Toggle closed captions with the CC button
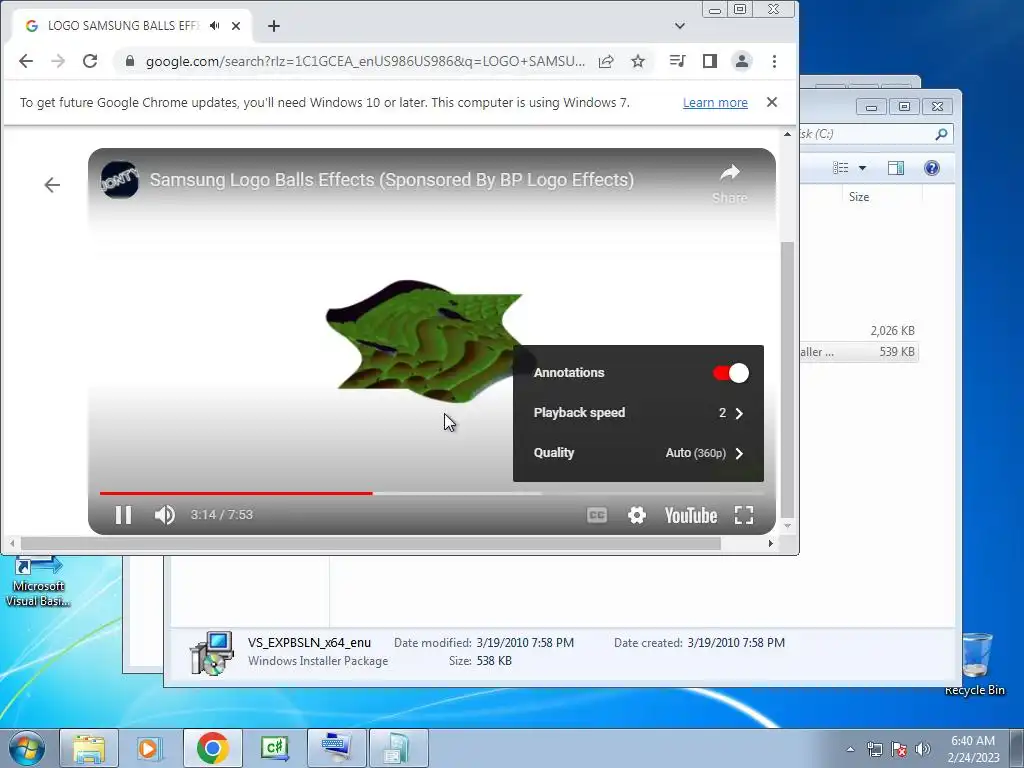 click(597, 515)
